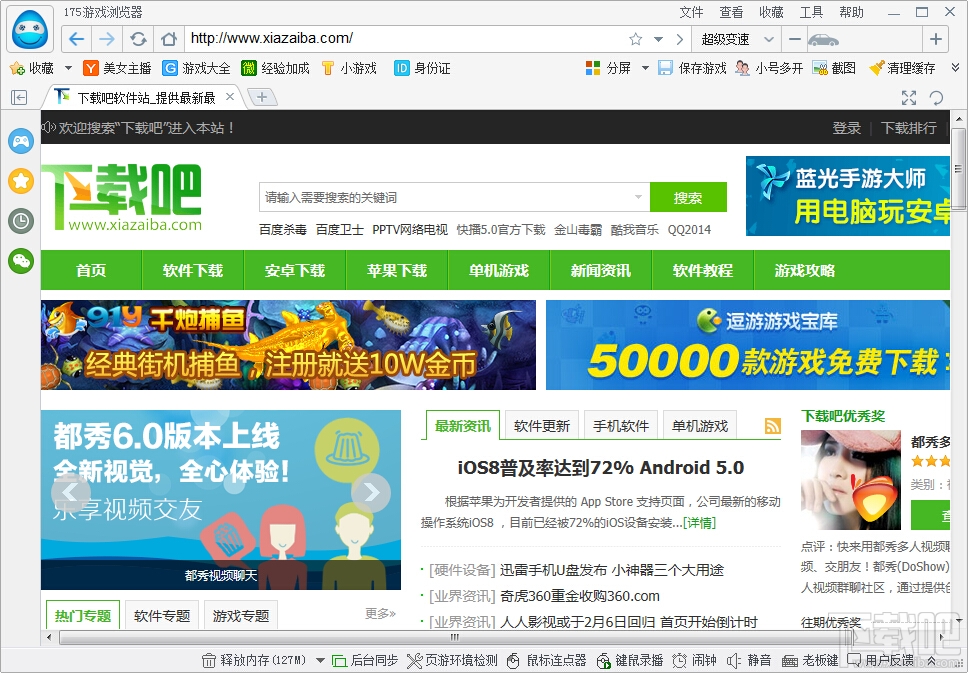Open the 工具 menu

811,12
